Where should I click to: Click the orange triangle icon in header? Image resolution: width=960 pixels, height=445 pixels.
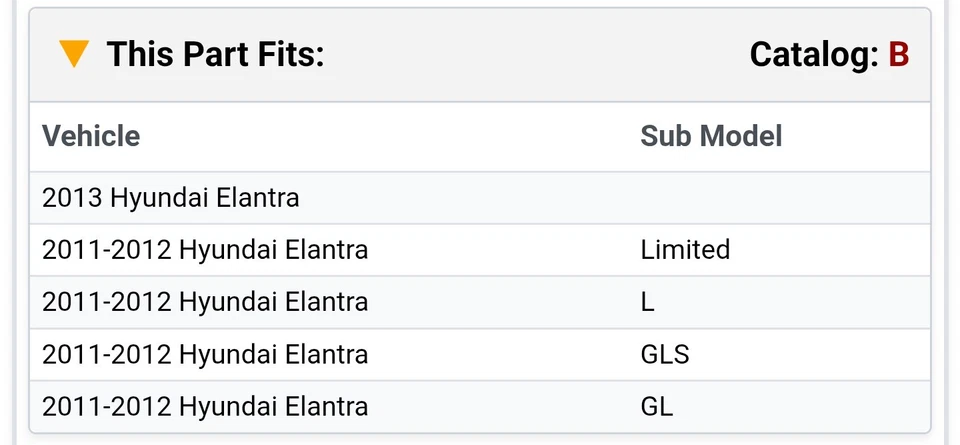tap(74, 54)
